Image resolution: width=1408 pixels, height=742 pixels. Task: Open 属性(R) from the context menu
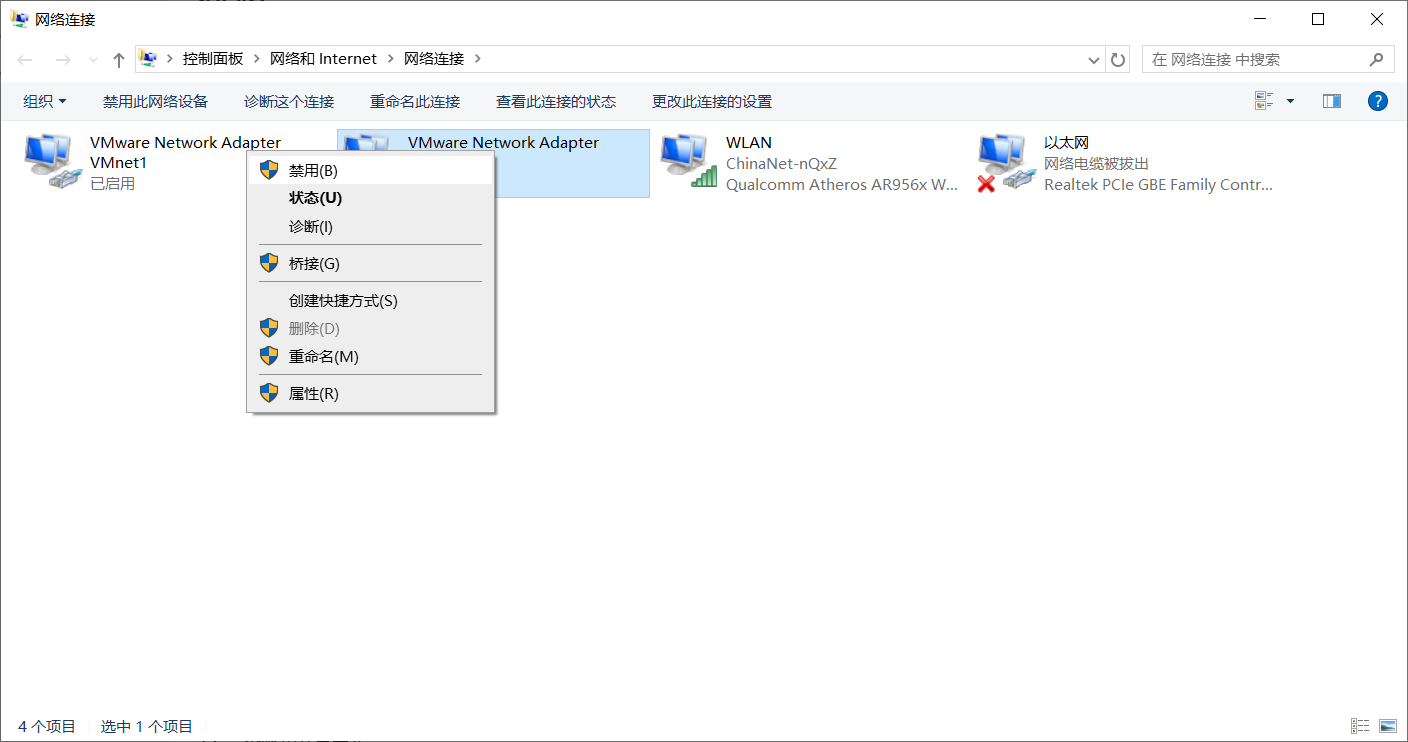point(371,394)
